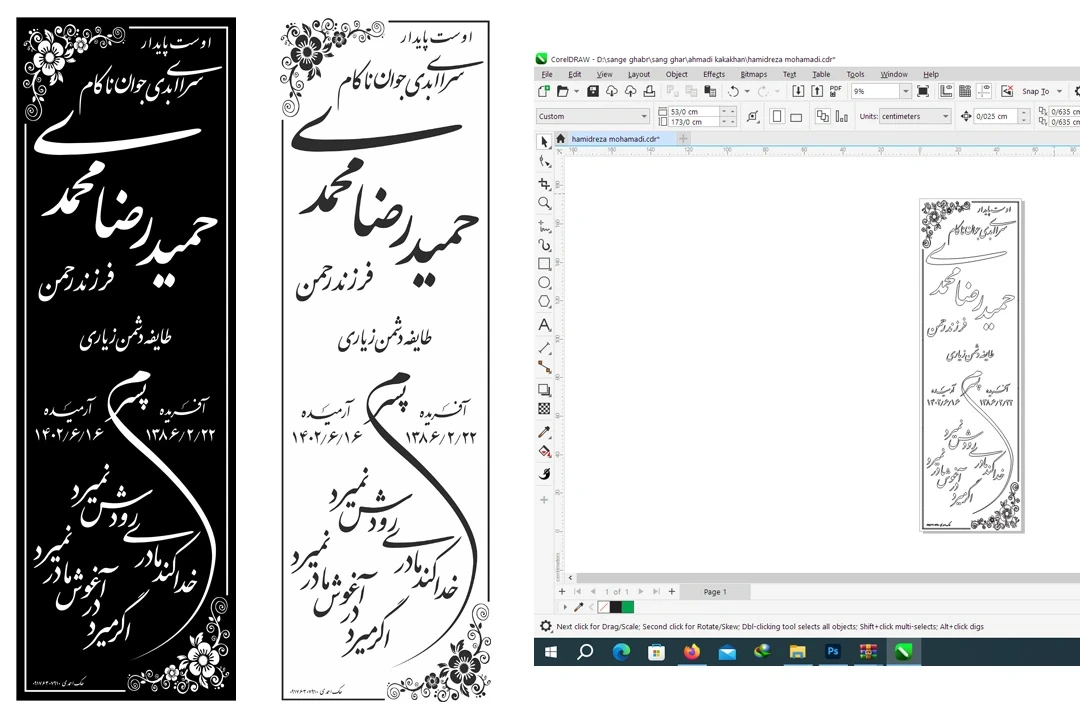Click the Save icon in toolbar
Screen dimensions: 1080x720
point(593,91)
